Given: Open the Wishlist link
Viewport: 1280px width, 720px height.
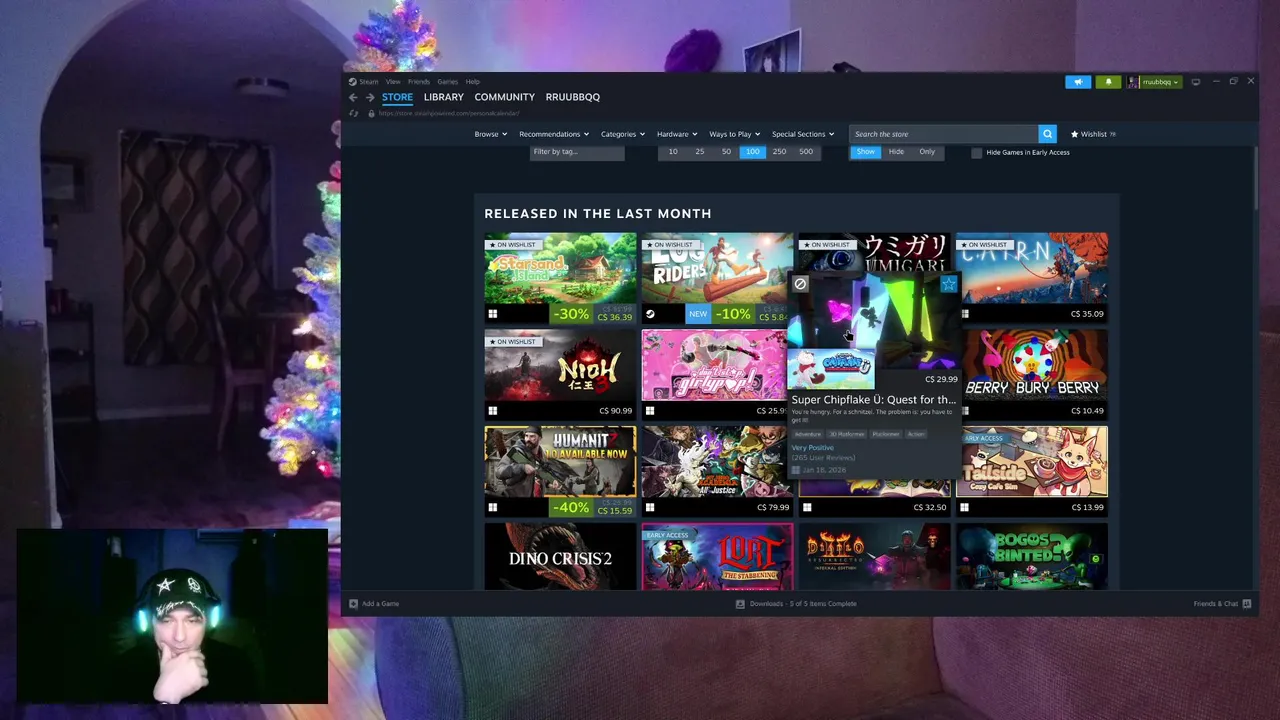Looking at the screenshot, I should click(x=1093, y=134).
